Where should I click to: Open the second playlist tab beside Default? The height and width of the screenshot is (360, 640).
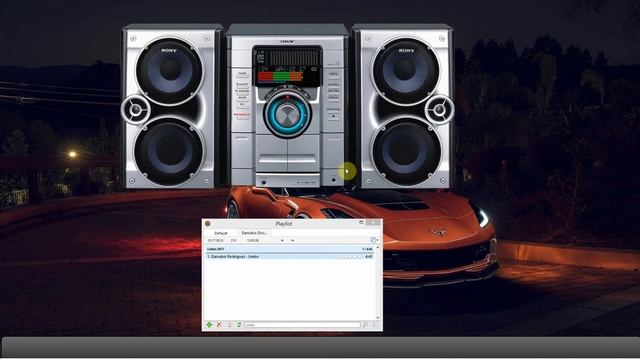[x=254, y=233]
